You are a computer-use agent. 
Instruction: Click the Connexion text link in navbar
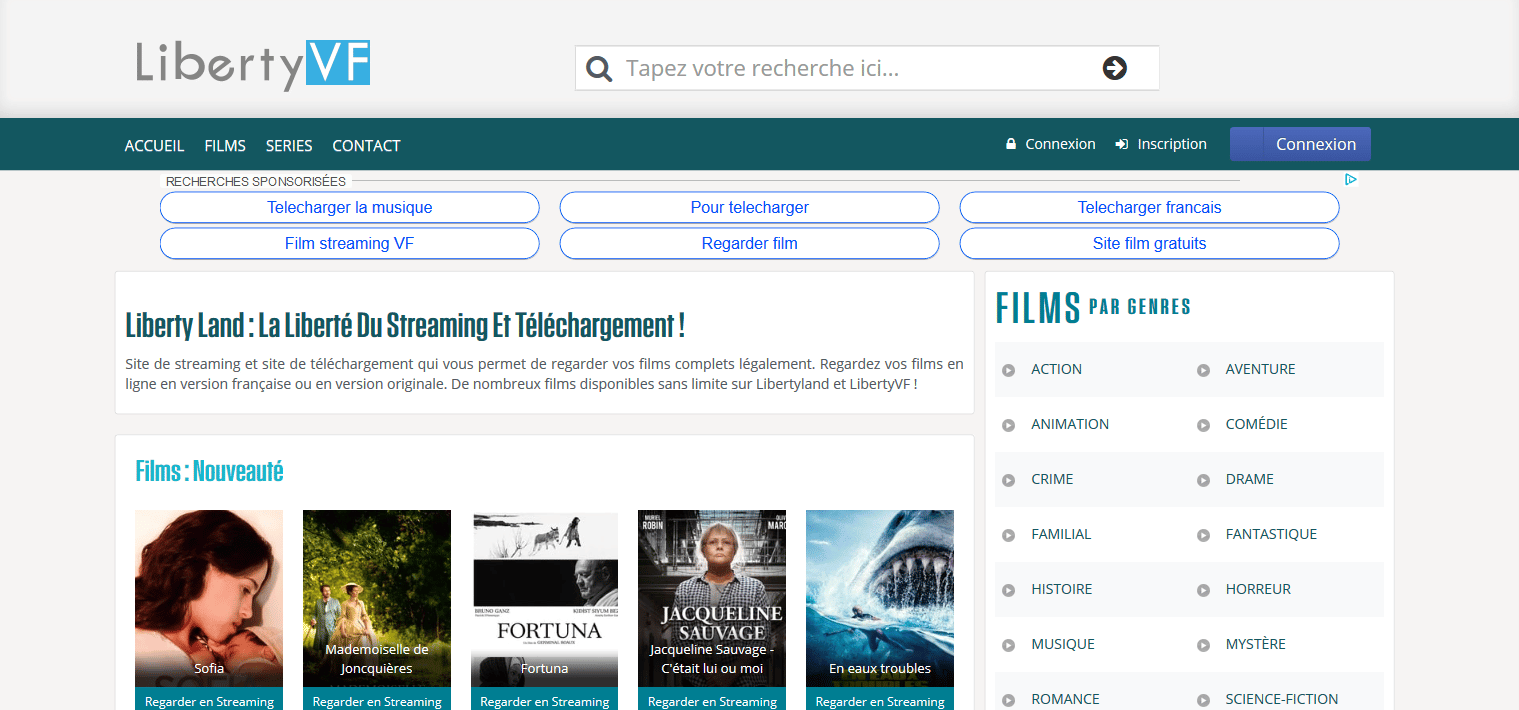tap(1060, 144)
